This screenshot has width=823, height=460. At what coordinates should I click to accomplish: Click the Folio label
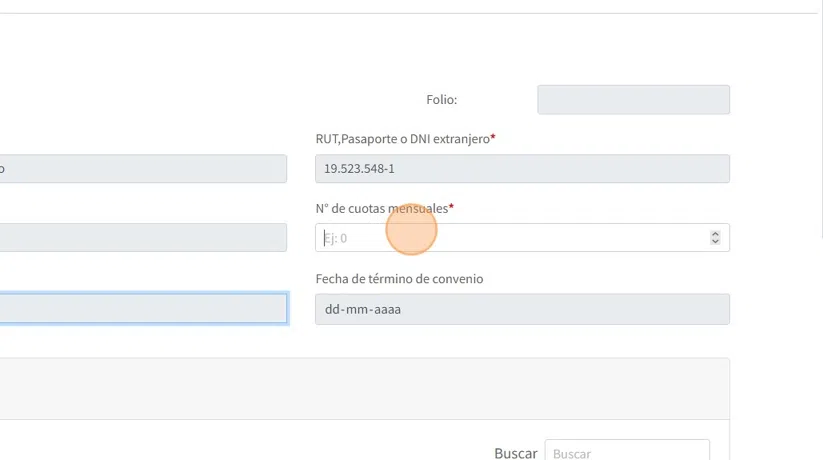pos(441,100)
